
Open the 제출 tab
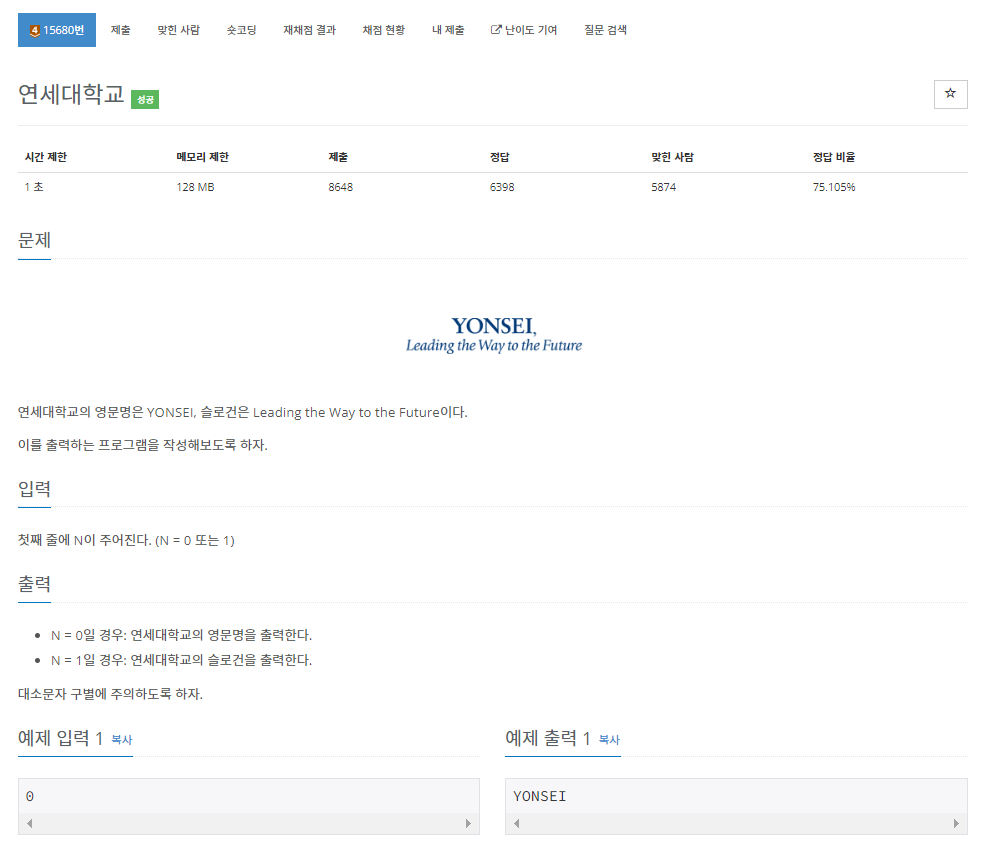pos(121,30)
